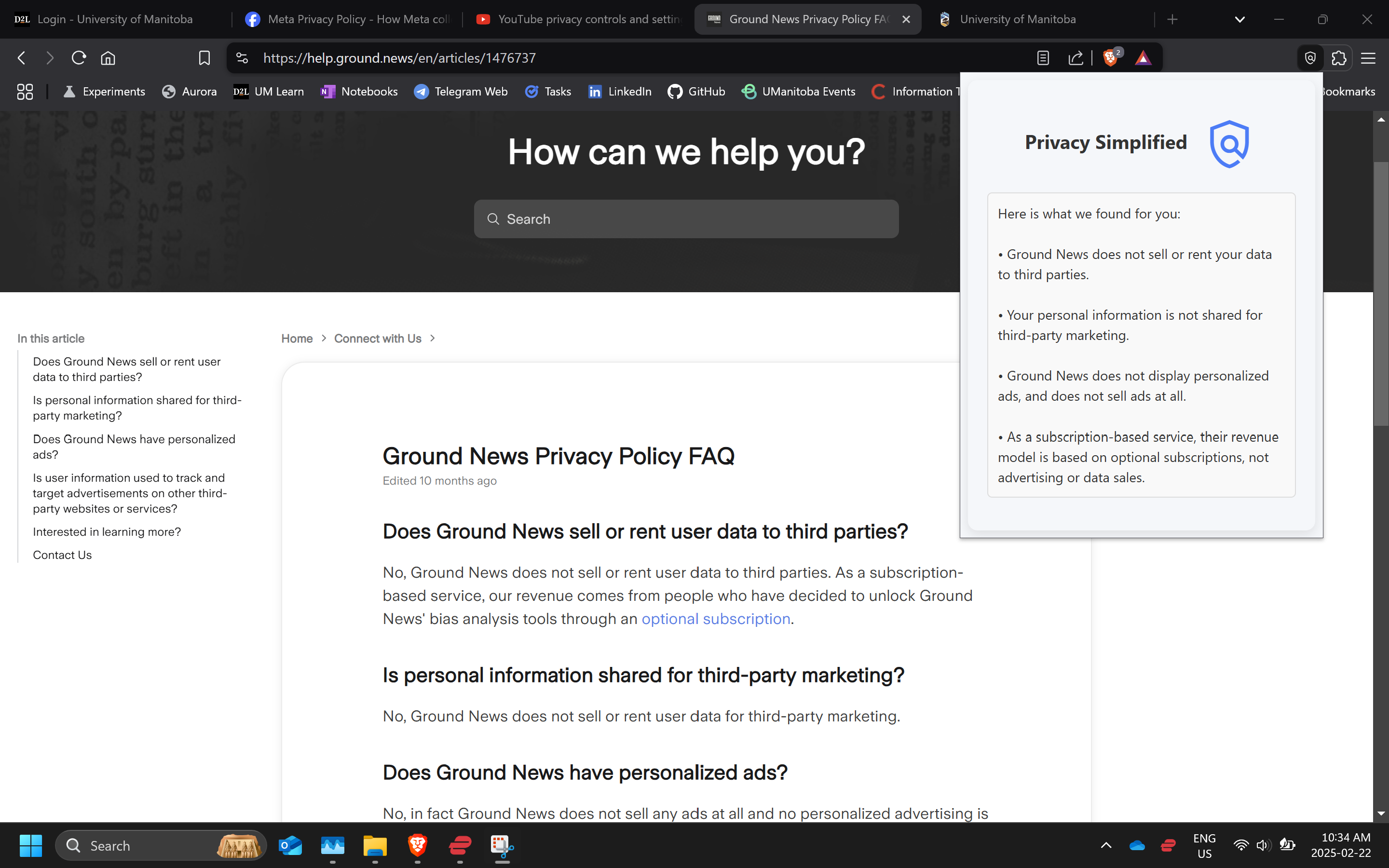Open the GitHub bookmark
The image size is (1389, 868).
(696, 91)
